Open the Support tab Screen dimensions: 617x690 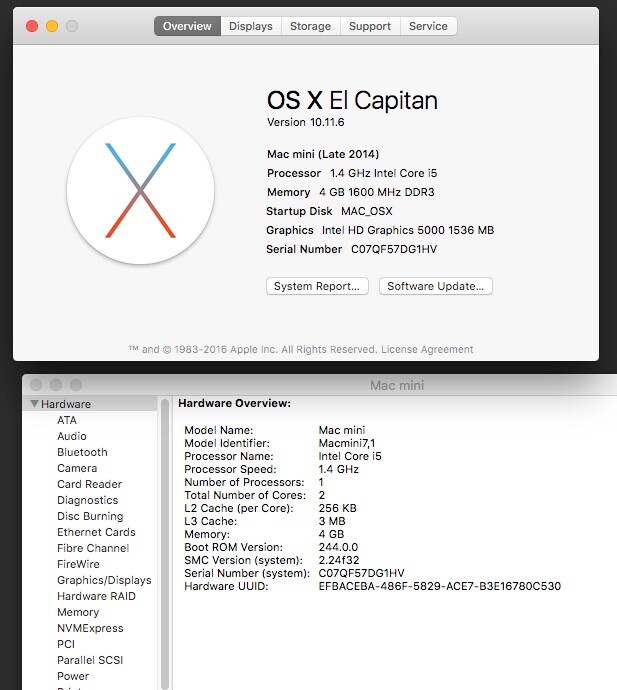(370, 26)
